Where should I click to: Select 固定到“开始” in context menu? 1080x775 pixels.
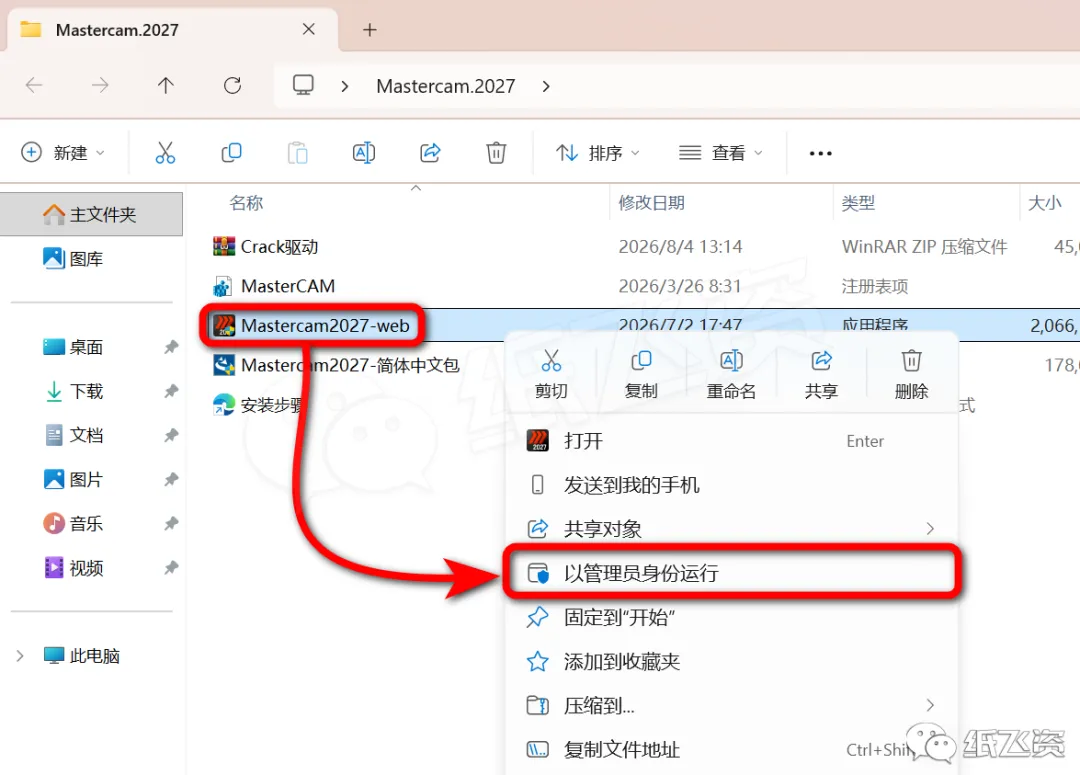click(731, 617)
